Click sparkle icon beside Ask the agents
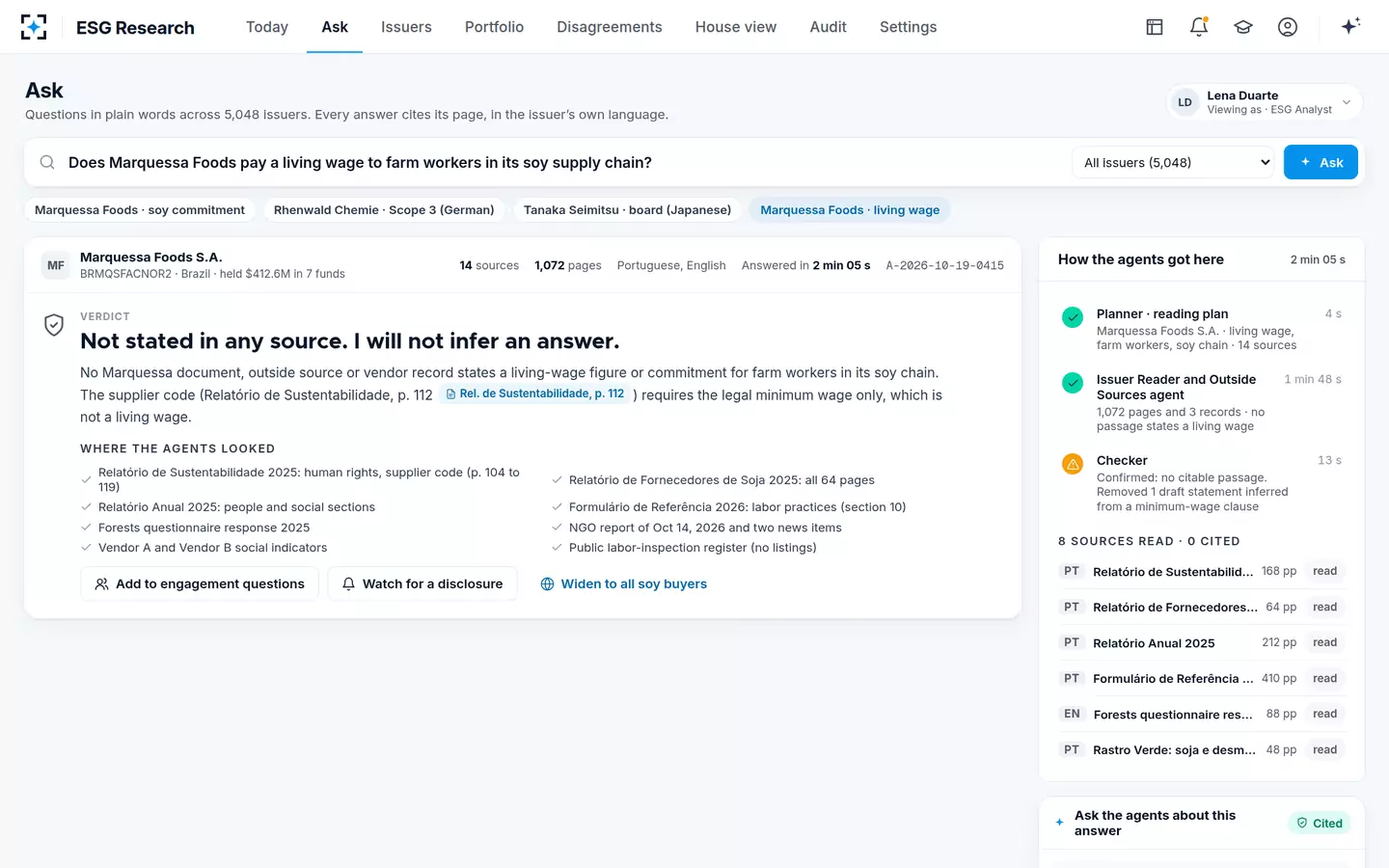Image resolution: width=1389 pixels, height=868 pixels. (1059, 823)
